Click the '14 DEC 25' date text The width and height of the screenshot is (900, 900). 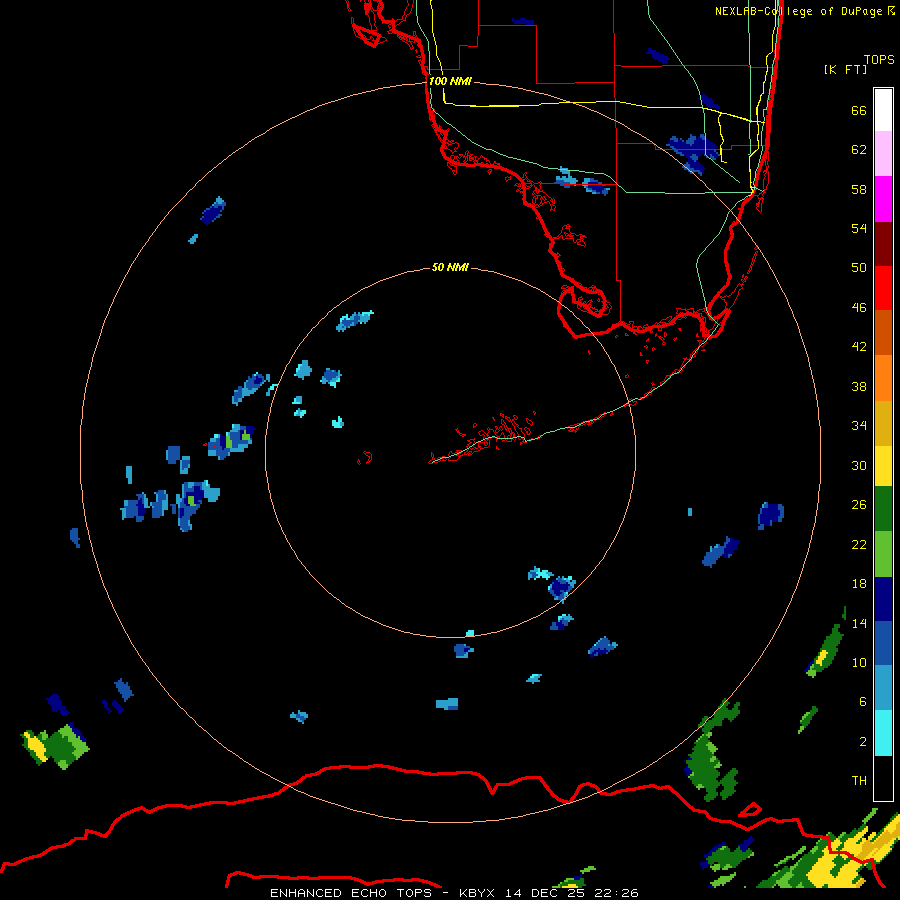tap(544, 893)
